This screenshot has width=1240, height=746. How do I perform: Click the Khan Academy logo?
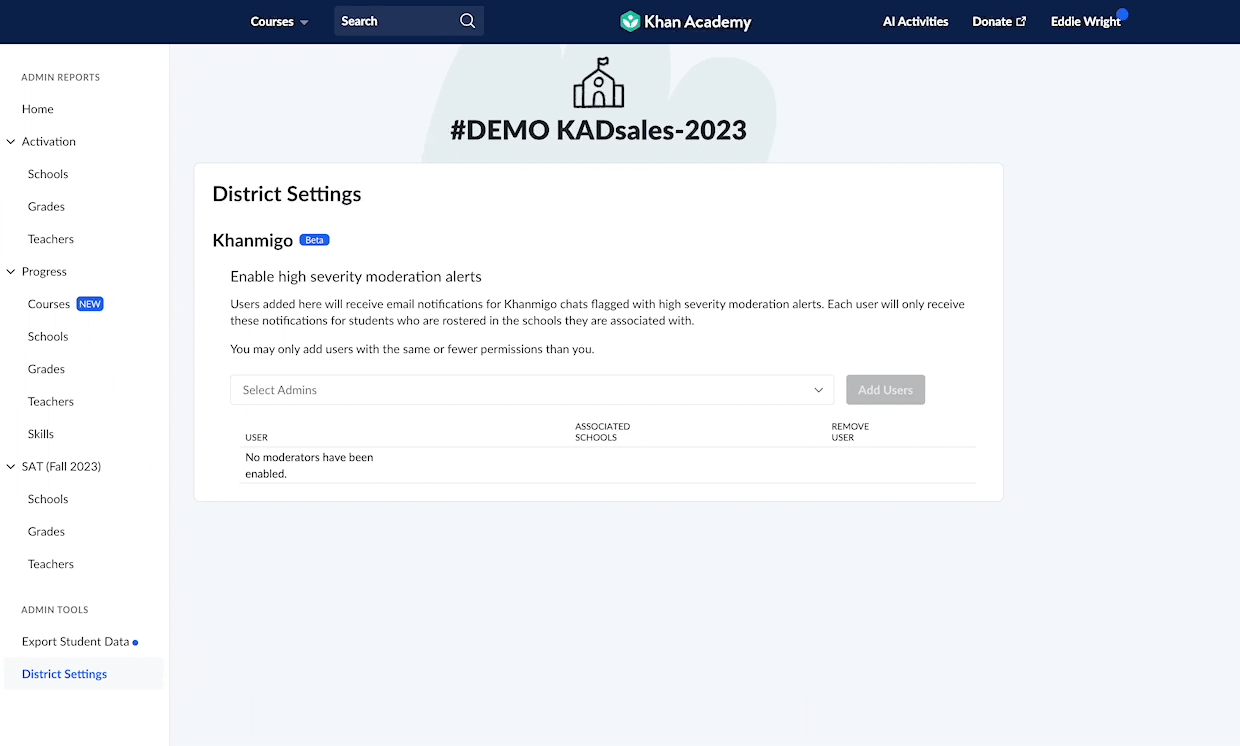coord(685,21)
